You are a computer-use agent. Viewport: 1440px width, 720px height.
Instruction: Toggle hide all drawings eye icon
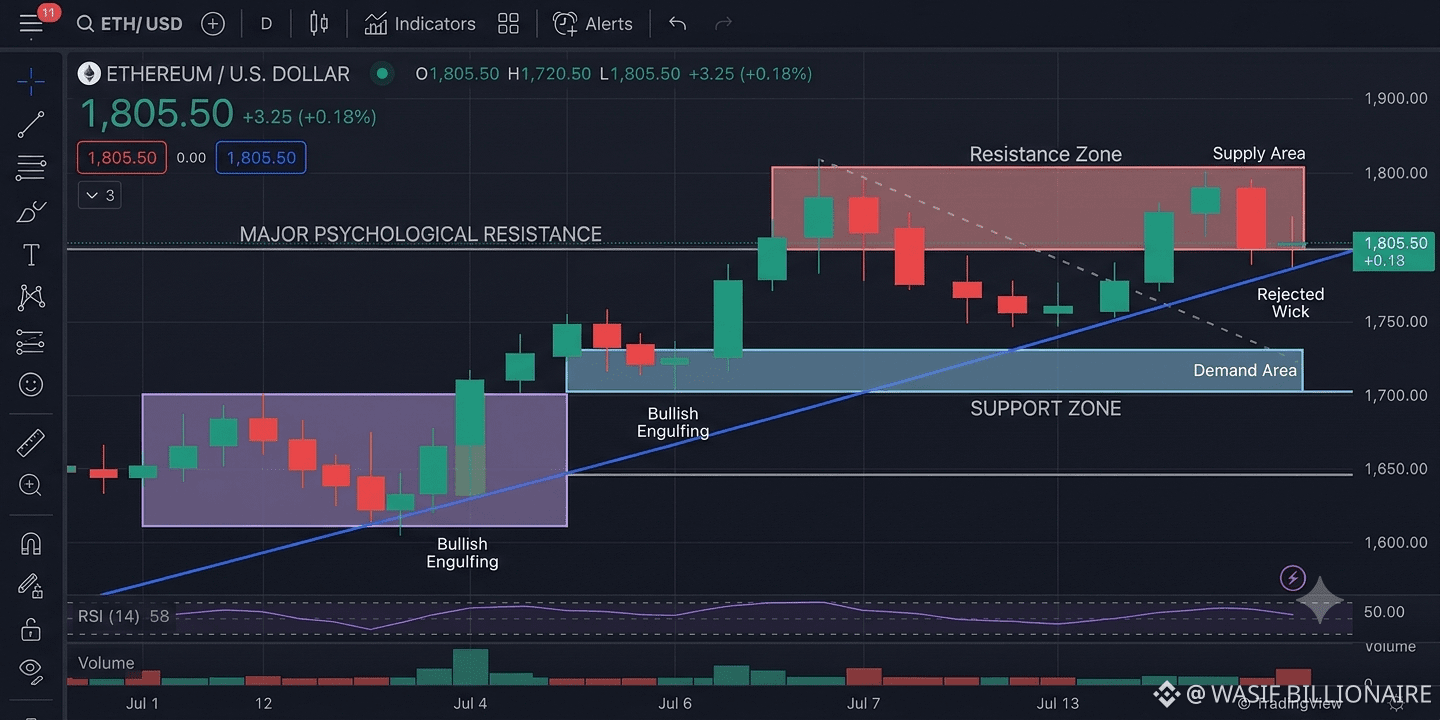[x=31, y=670]
